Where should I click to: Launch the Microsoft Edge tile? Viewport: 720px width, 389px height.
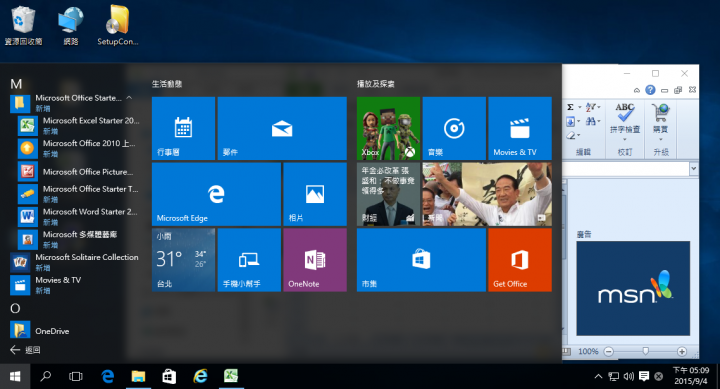216,194
